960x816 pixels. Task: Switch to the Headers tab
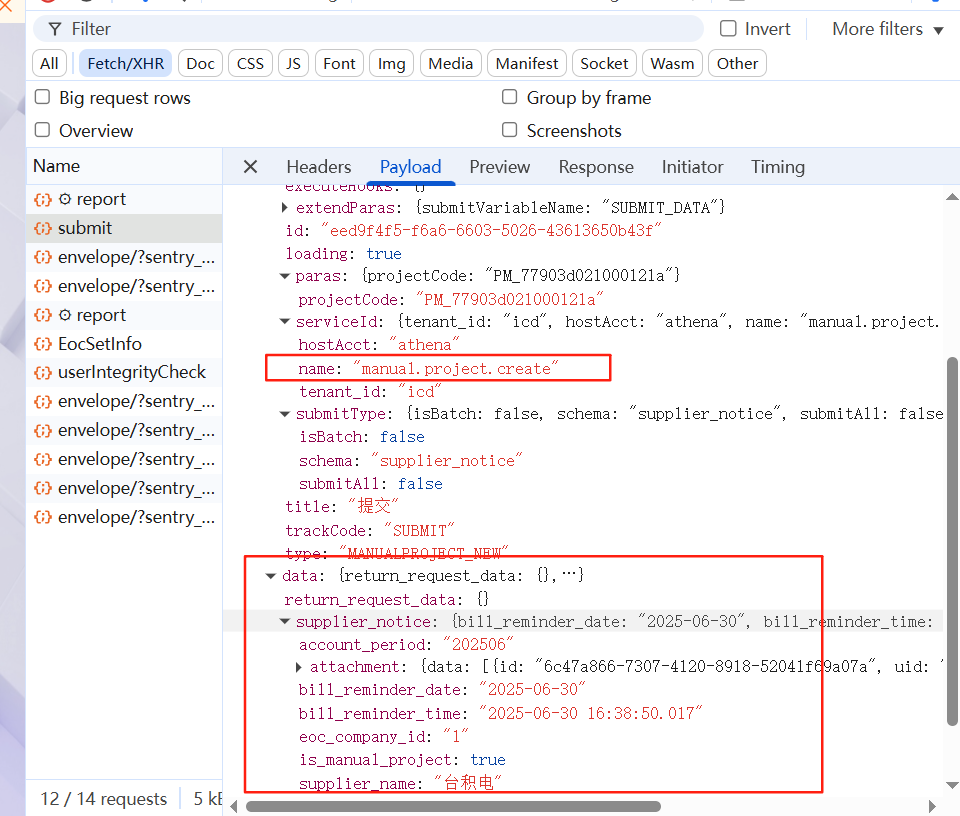click(318, 167)
